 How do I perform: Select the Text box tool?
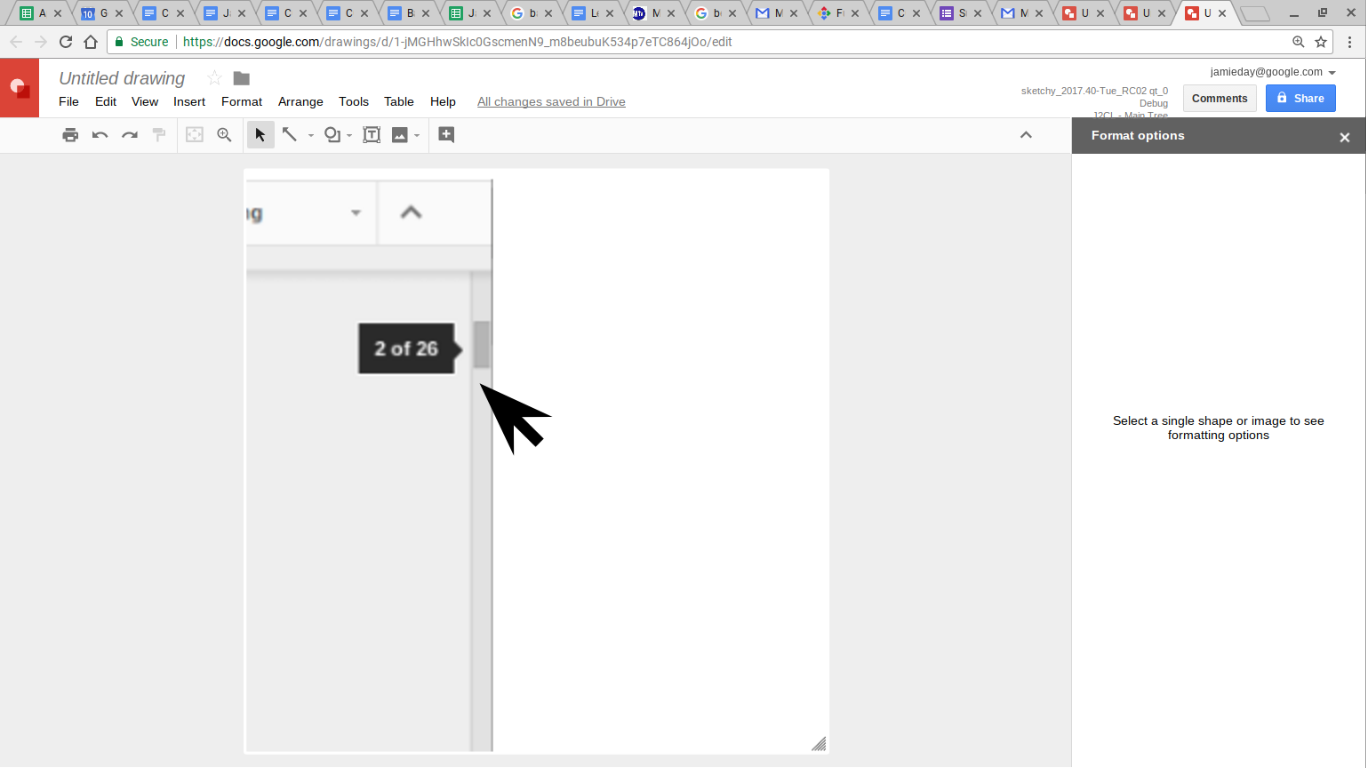[371, 135]
